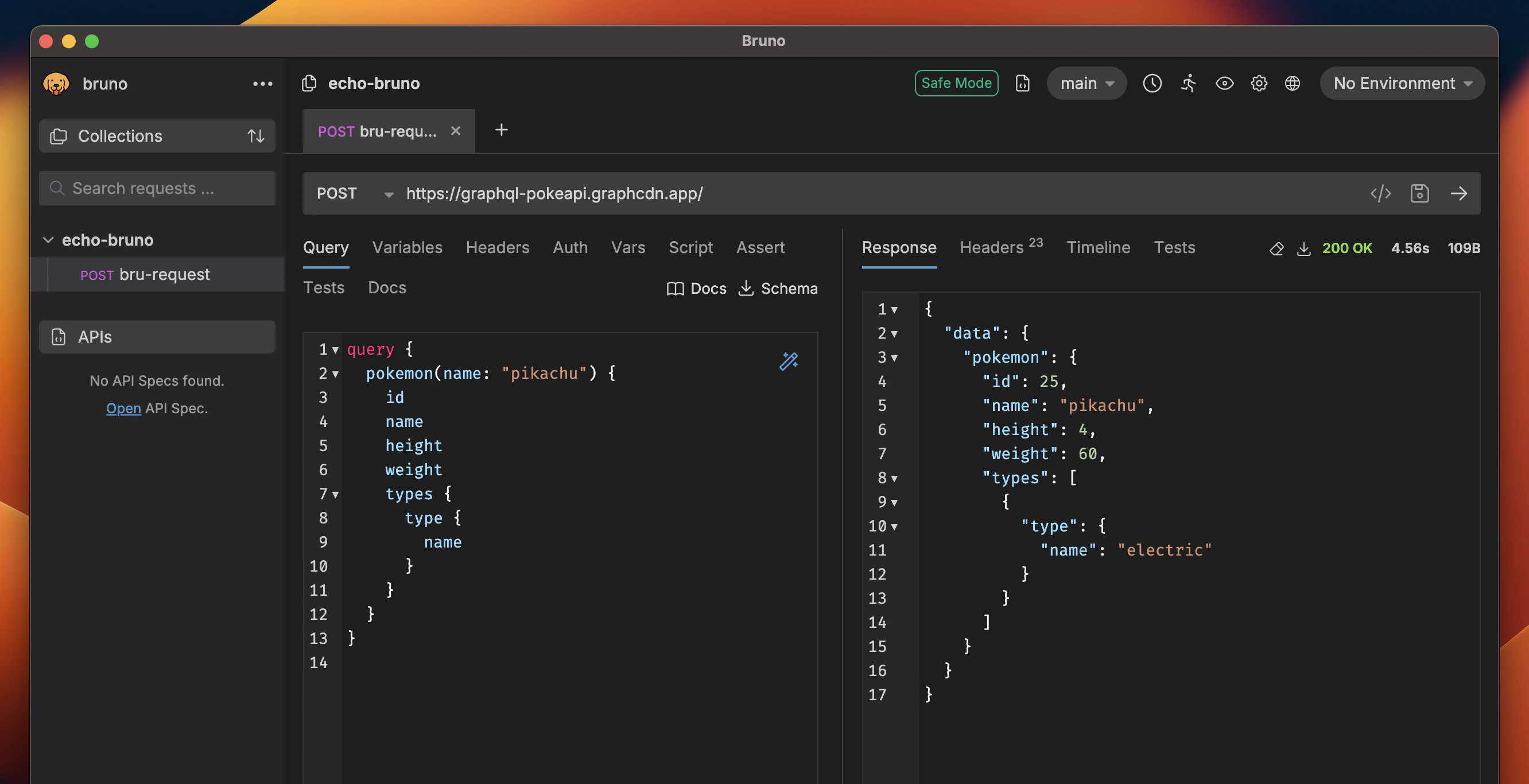
Task: Toggle sort order of collections
Action: 256,136
